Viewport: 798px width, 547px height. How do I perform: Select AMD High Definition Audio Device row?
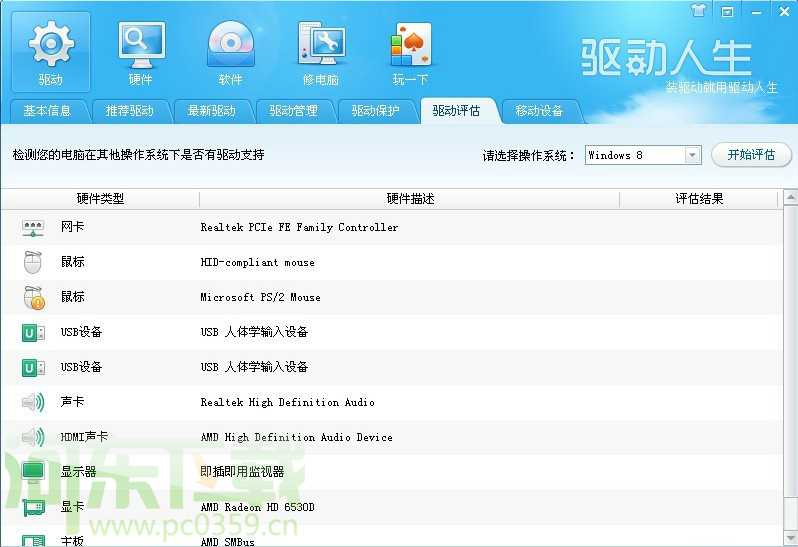point(392,437)
